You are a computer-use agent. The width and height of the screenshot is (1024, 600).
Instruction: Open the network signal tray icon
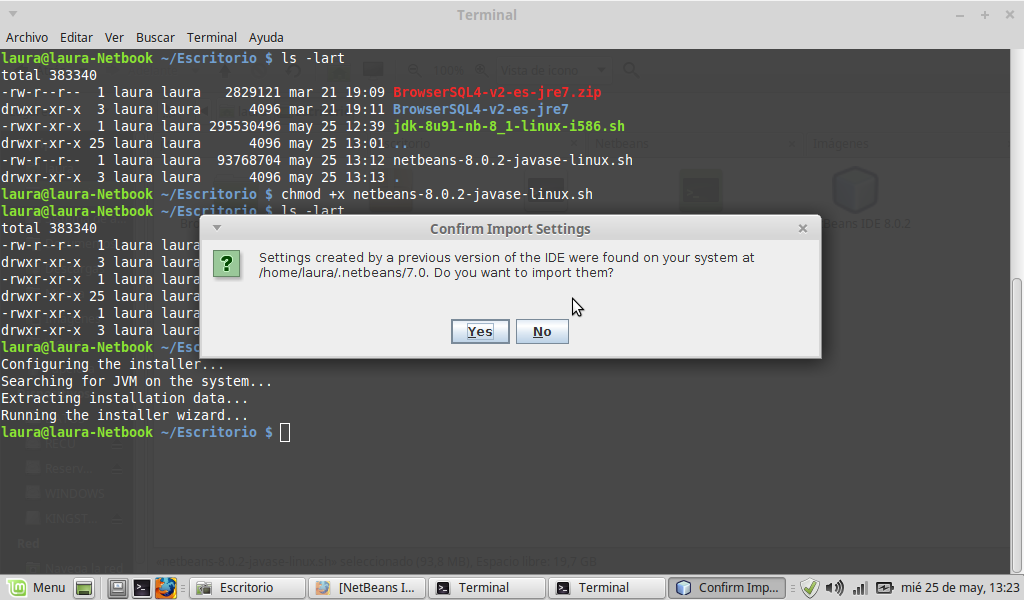tap(859, 588)
